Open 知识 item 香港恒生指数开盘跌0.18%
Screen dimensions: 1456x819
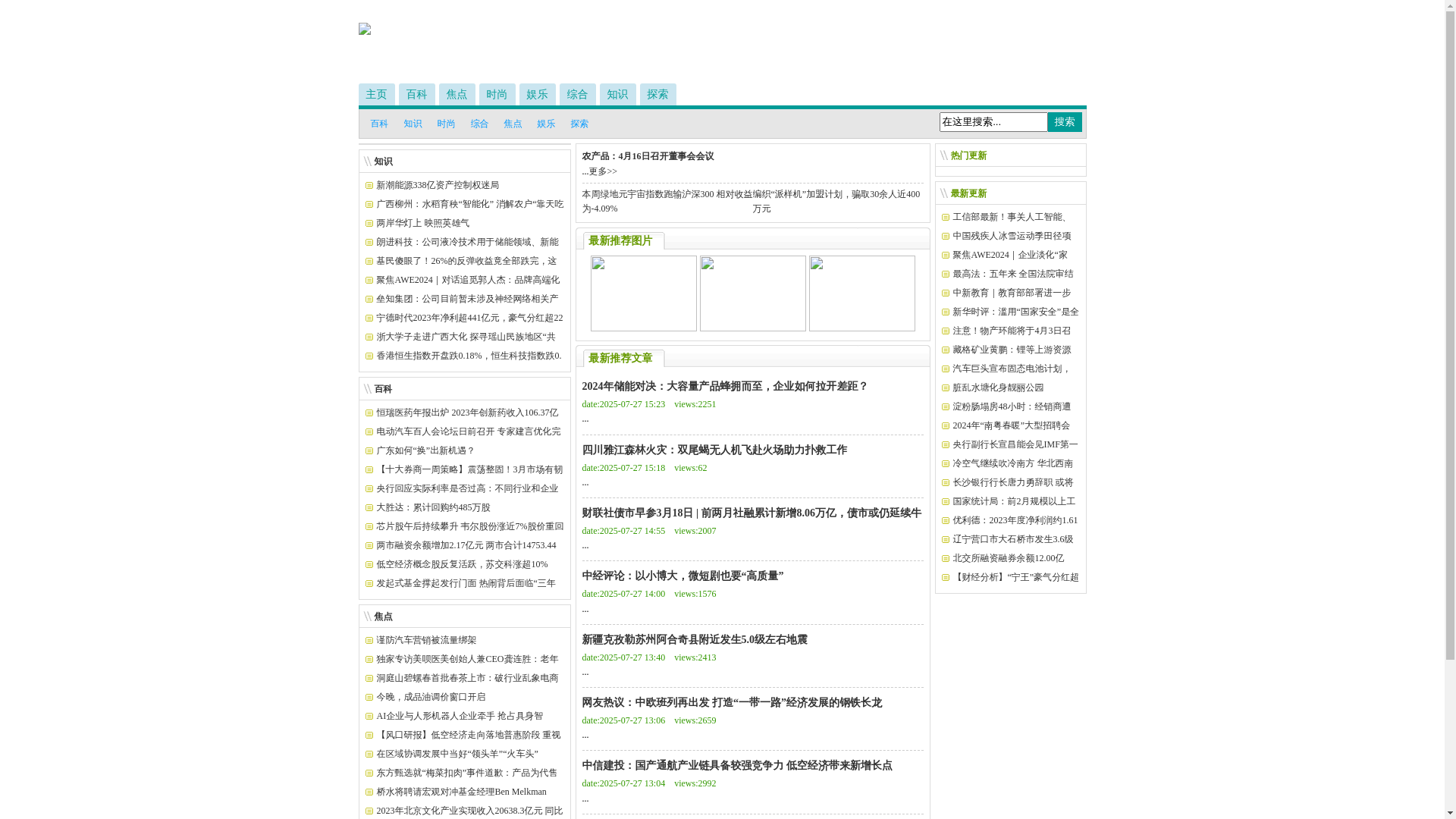(x=469, y=356)
